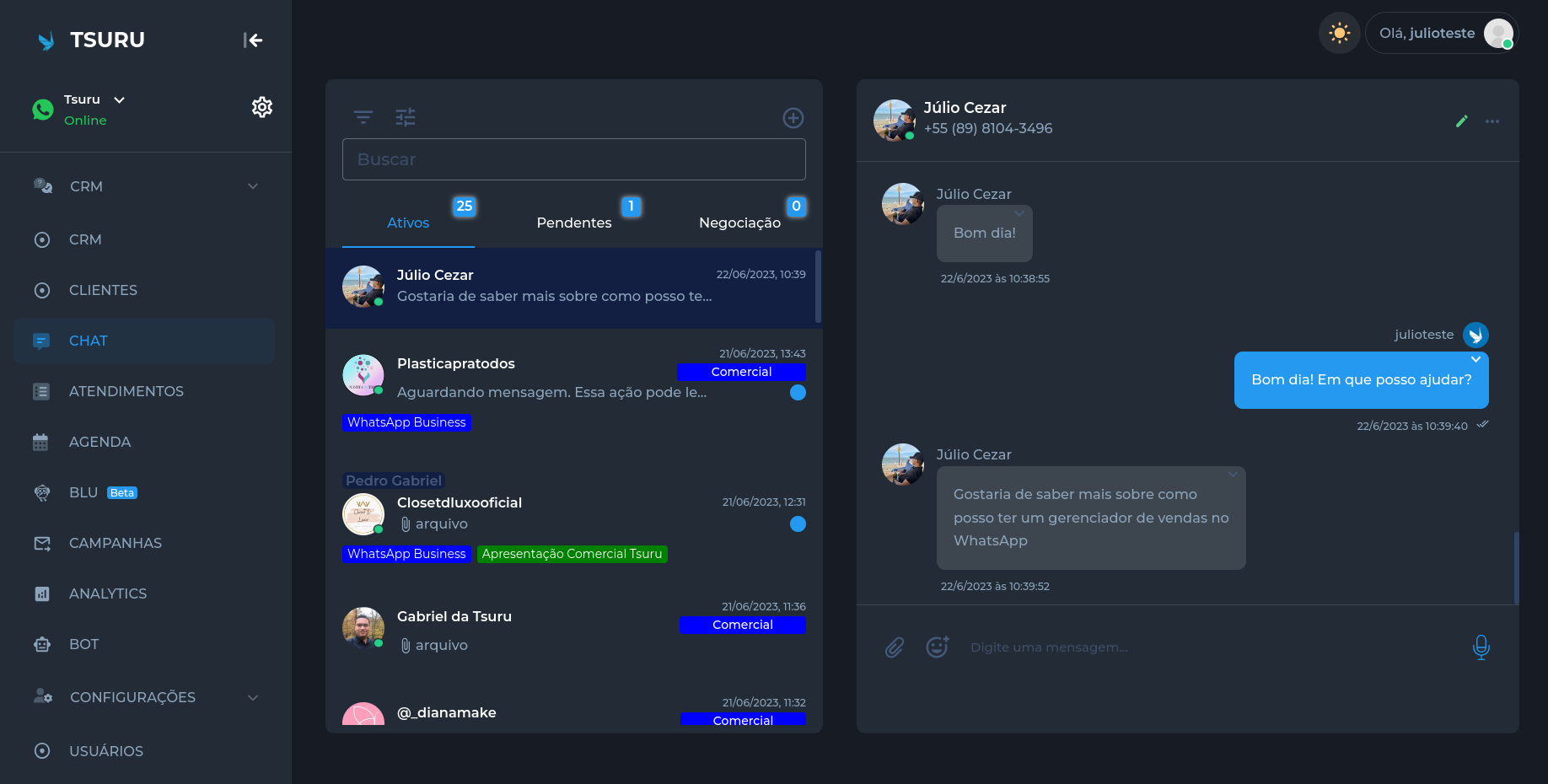The height and width of the screenshot is (784, 1548).
Task: Attach a file using the paperclip icon
Action: [895, 647]
